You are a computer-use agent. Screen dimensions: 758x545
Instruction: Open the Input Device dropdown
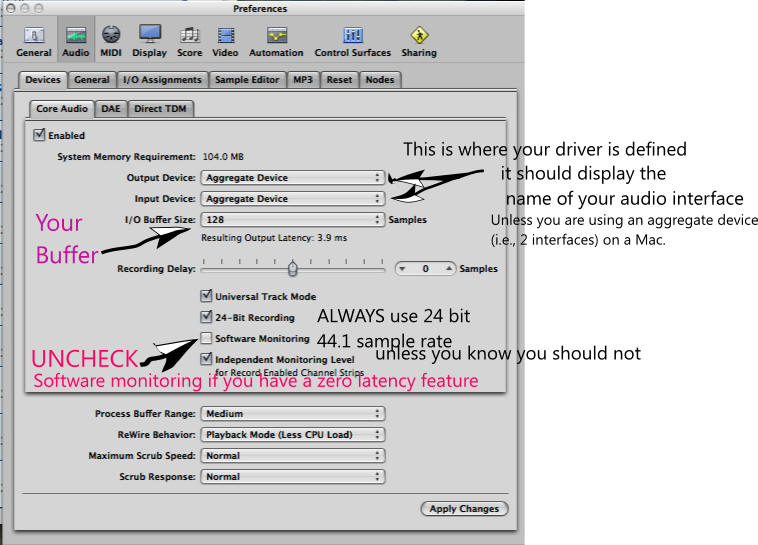coord(293,199)
